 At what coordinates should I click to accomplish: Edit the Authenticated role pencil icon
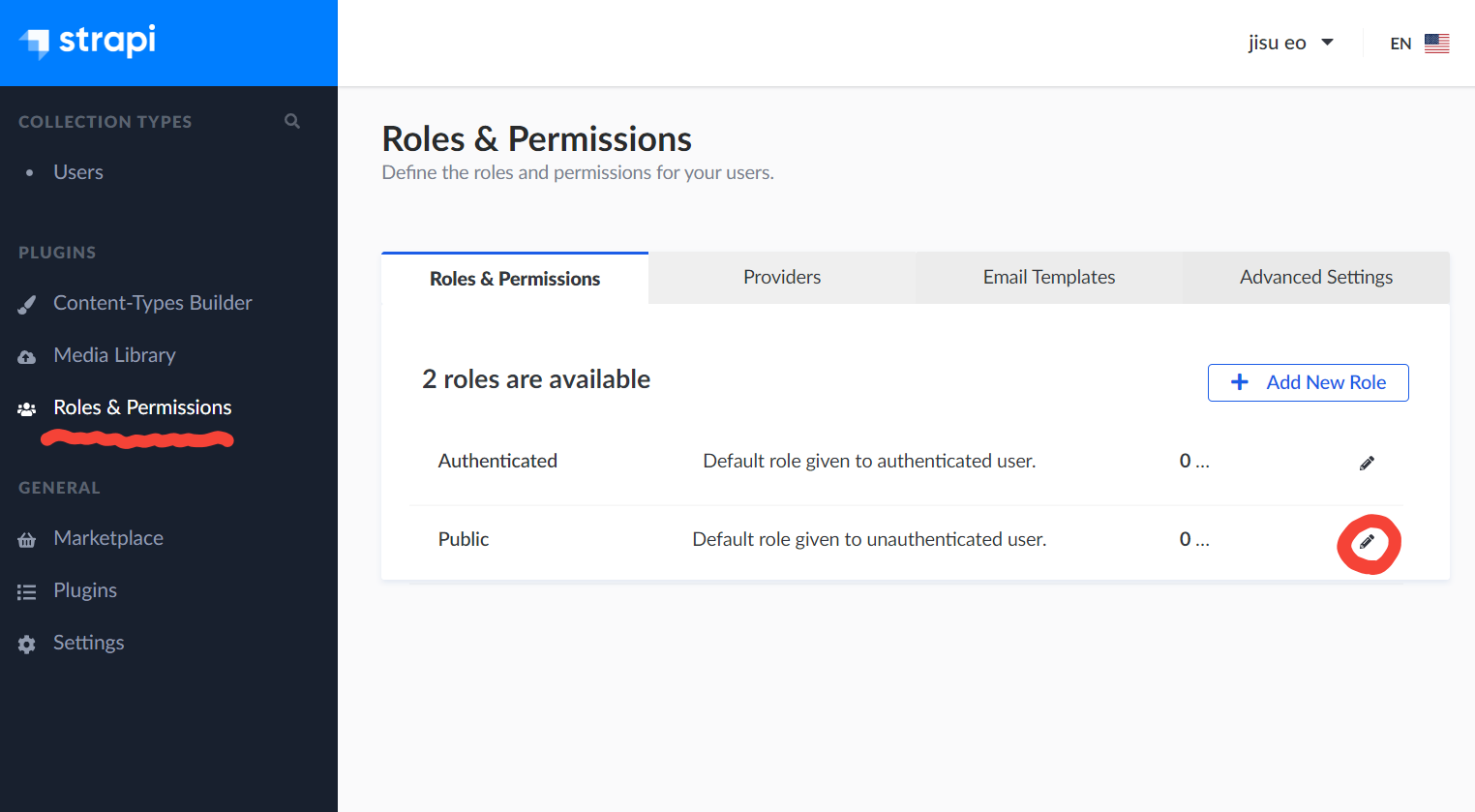coord(1367,463)
